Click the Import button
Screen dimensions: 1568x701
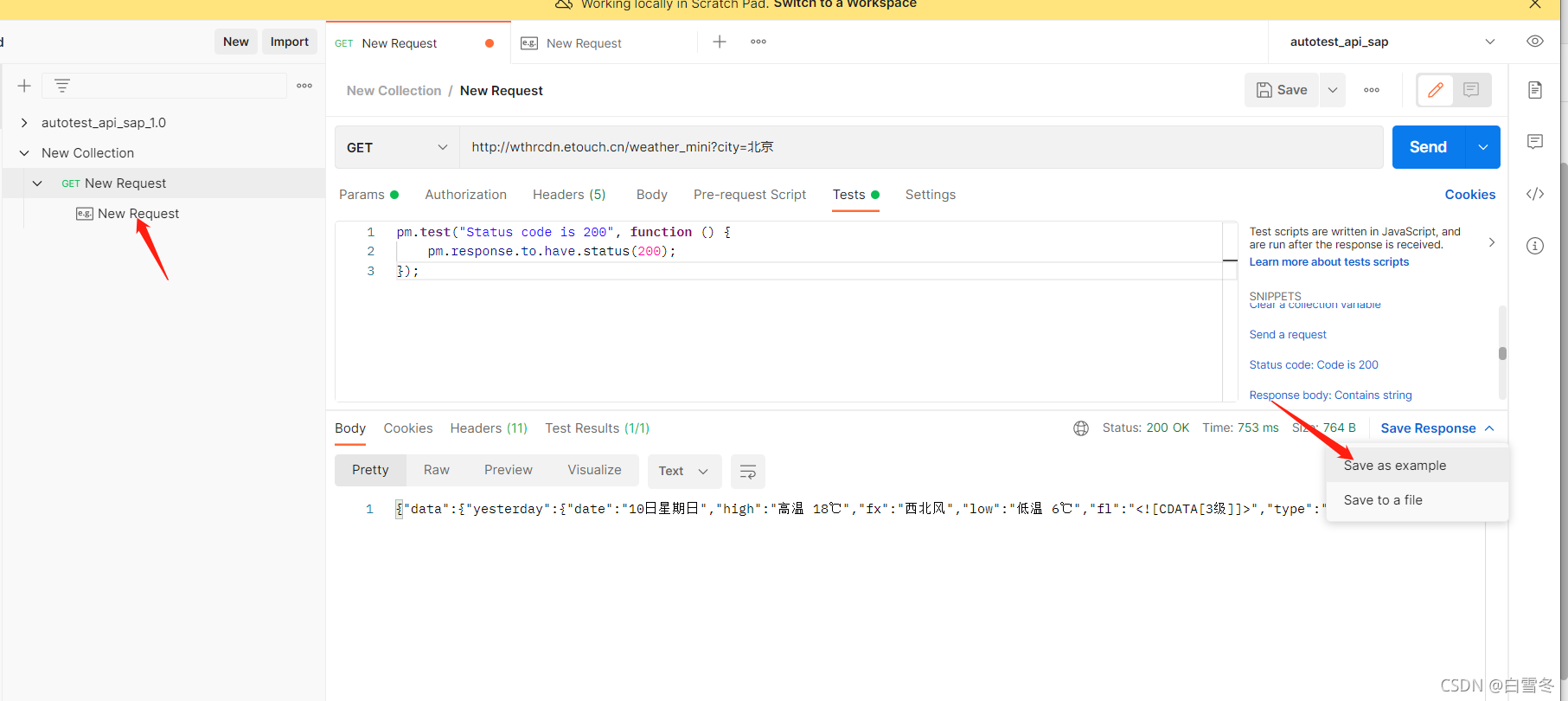290,42
